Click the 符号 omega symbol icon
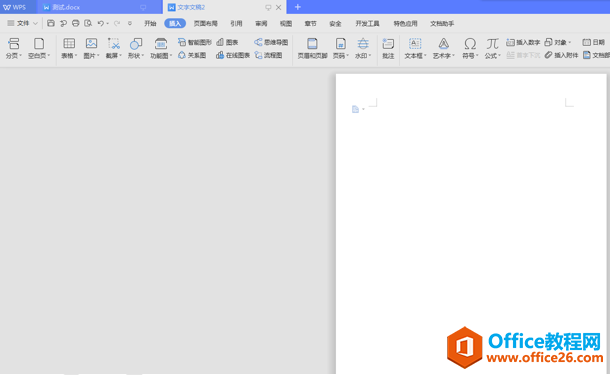Screen dimensions: 610x375 click(x=470, y=44)
